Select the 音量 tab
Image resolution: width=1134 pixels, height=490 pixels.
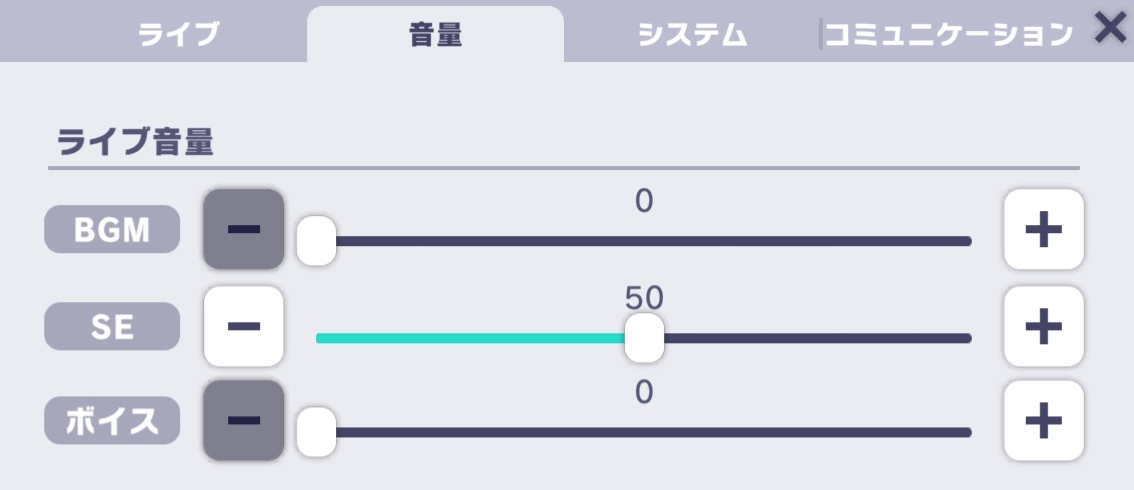tap(435, 34)
